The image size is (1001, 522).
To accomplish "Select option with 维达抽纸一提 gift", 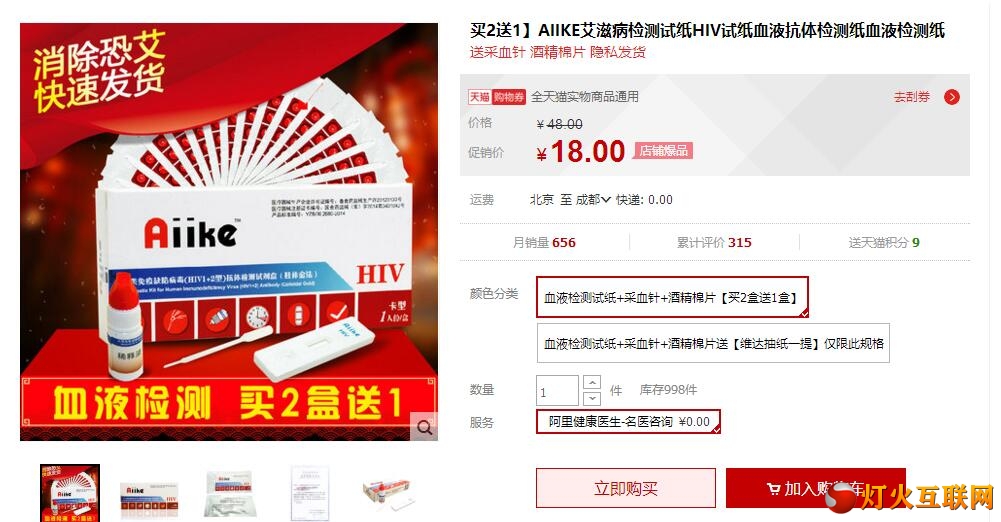I will pos(713,343).
